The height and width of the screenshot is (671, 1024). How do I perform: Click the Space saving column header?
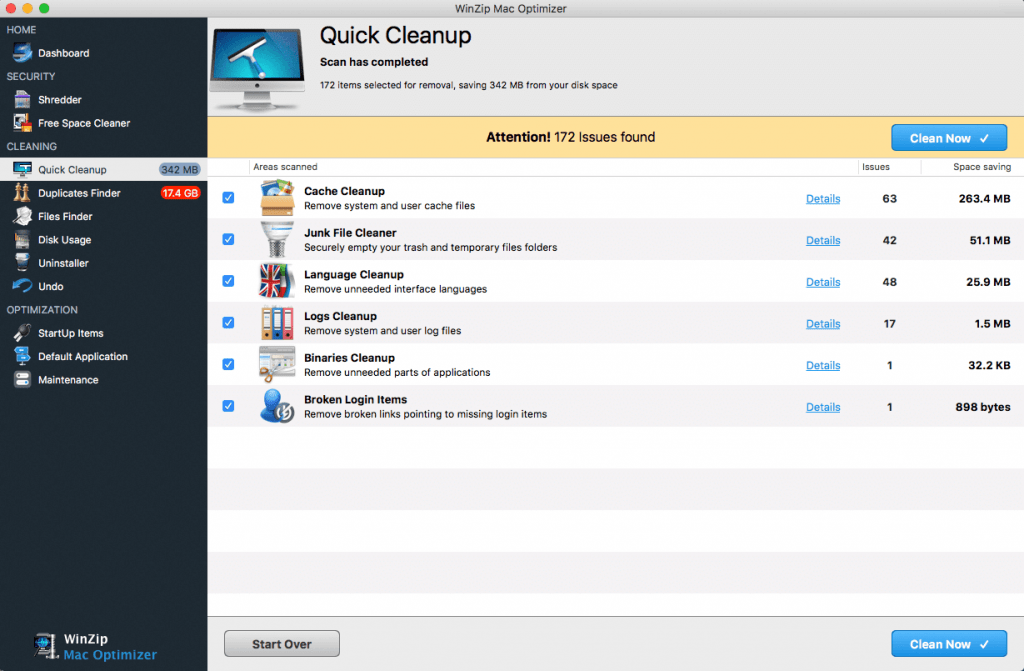pyautogui.click(x=981, y=167)
